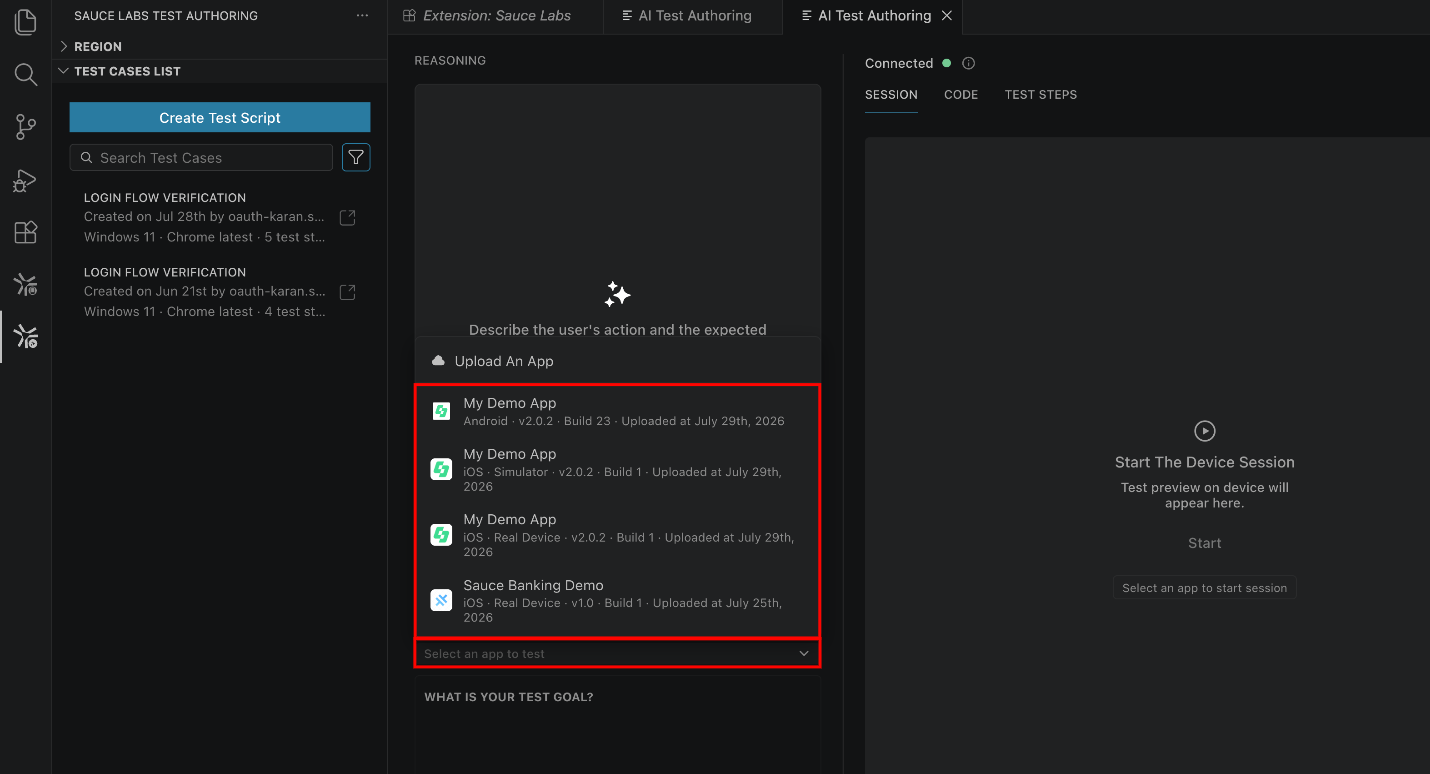This screenshot has width=1430, height=774.
Task: Open the 'Select an app to test' dropdown
Action: click(x=617, y=654)
